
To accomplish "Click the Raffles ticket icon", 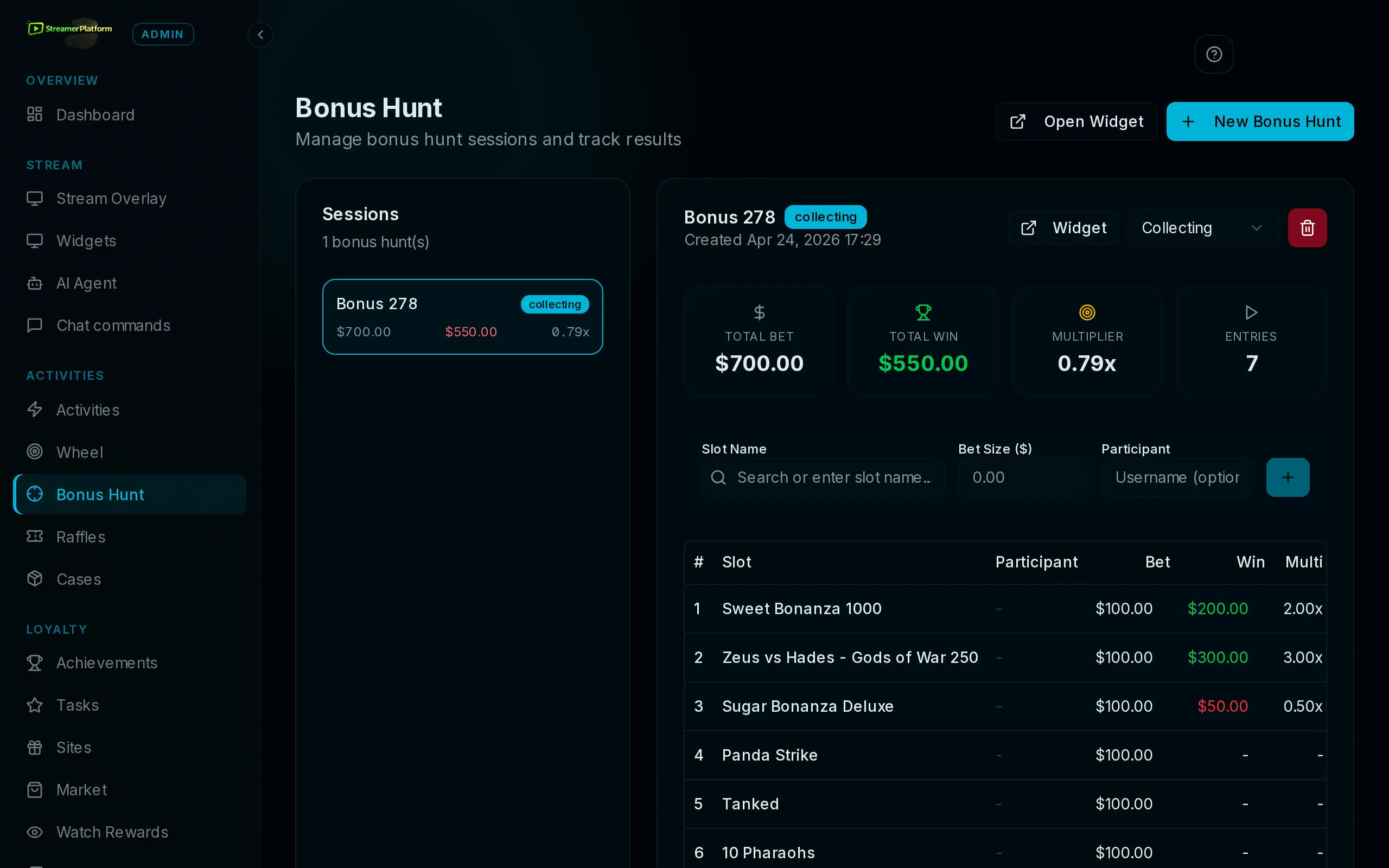I will point(35,536).
